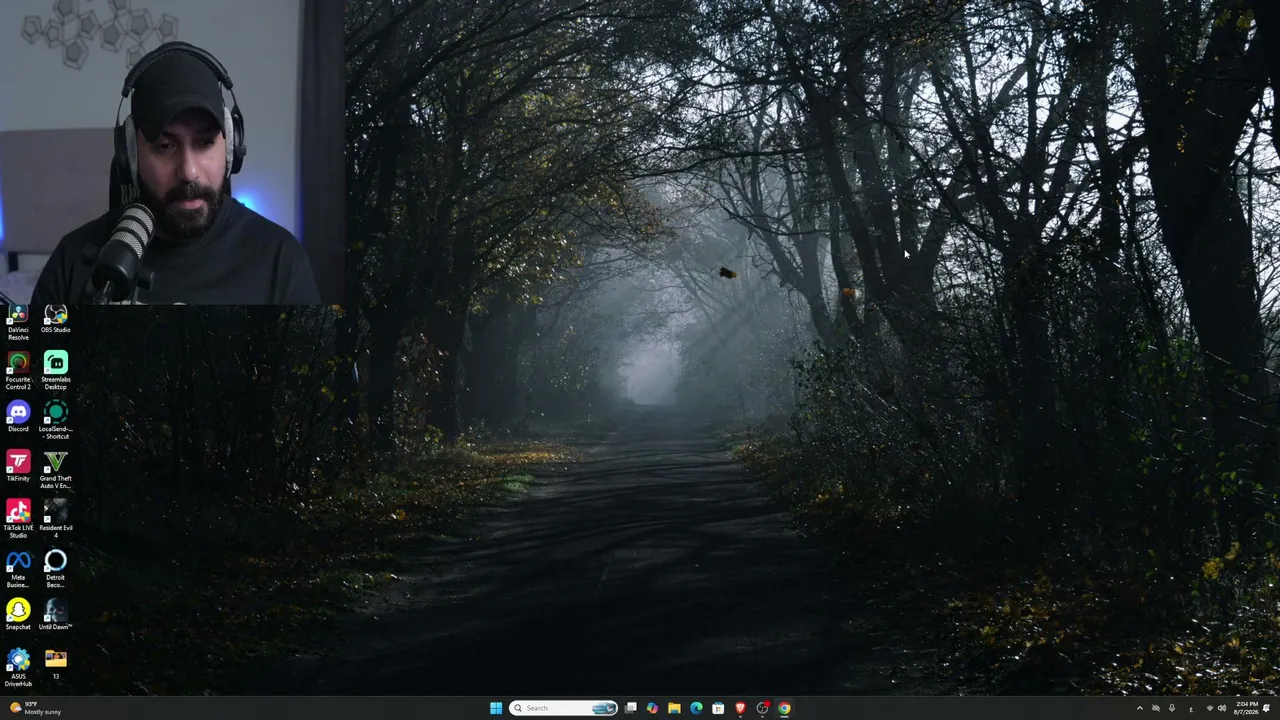The width and height of the screenshot is (1280, 720).
Task: Click the input language tray indicator
Action: [1191, 708]
